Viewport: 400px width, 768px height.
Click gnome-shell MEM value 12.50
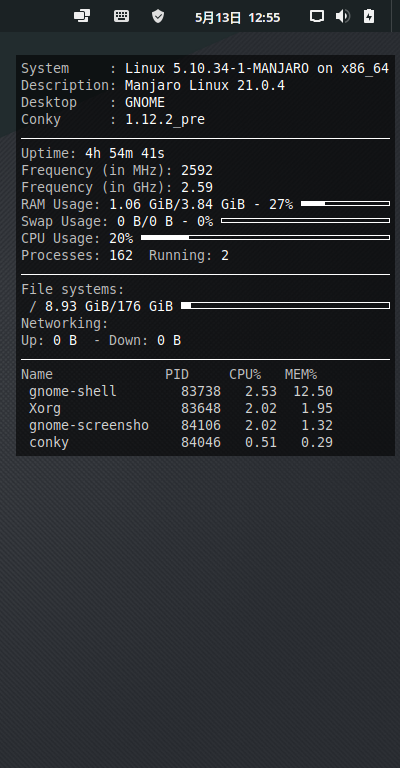(x=313, y=392)
